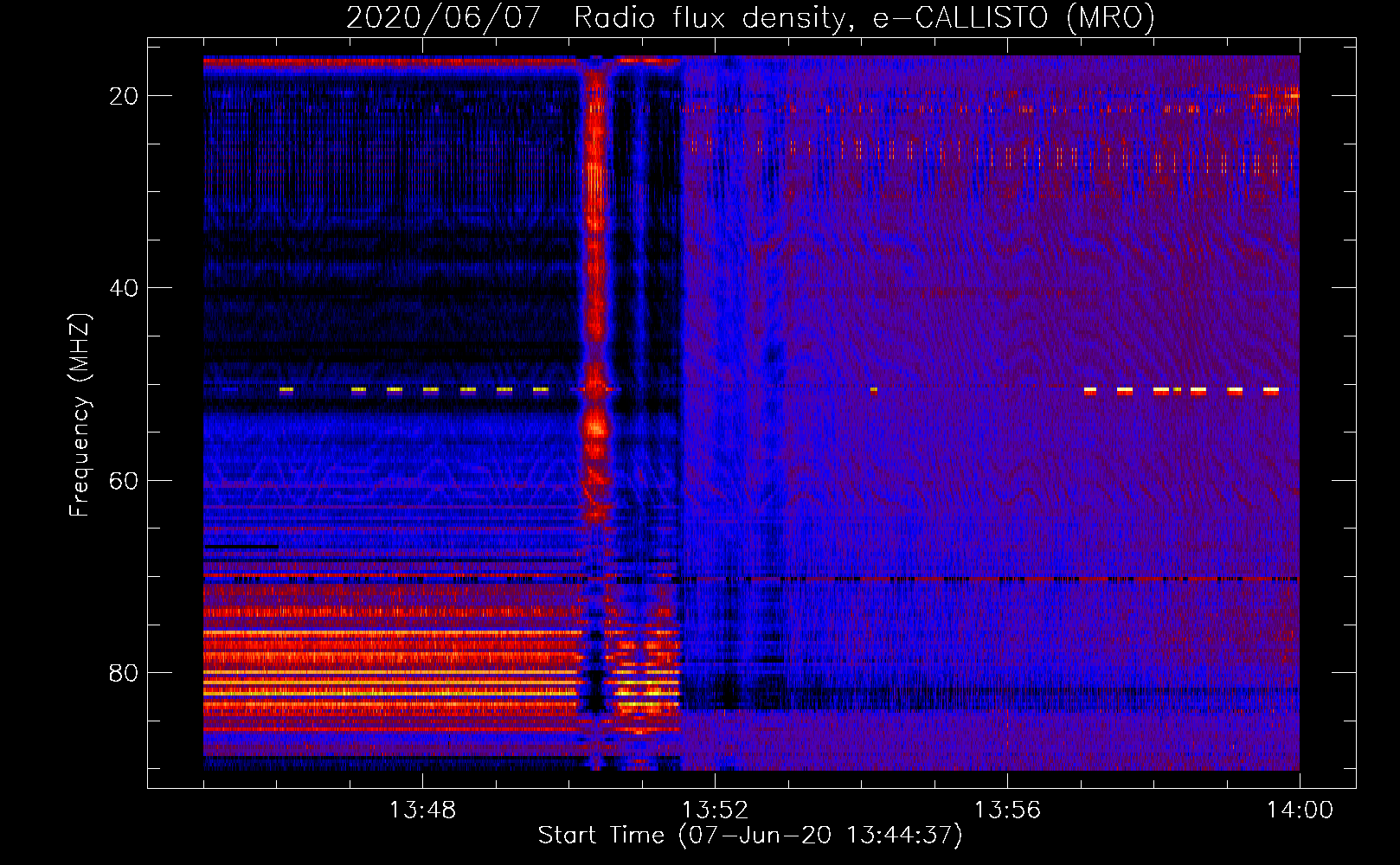Click the 40 MHz frequency tick label
The width and height of the screenshot is (1400, 865).
point(124,288)
